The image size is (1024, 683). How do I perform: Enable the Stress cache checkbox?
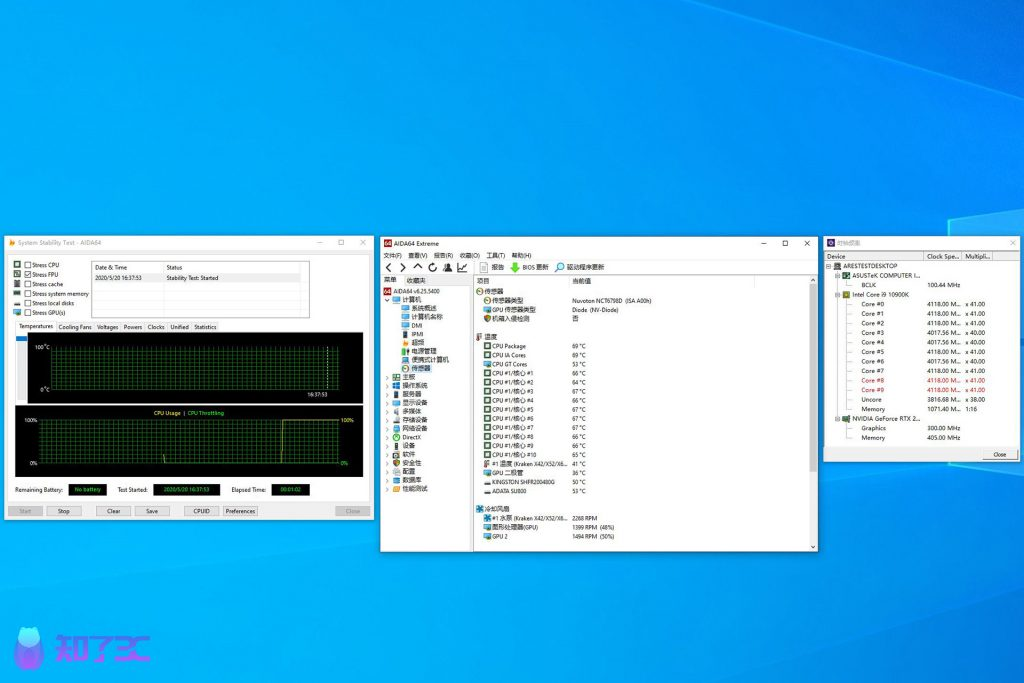(x=28, y=284)
